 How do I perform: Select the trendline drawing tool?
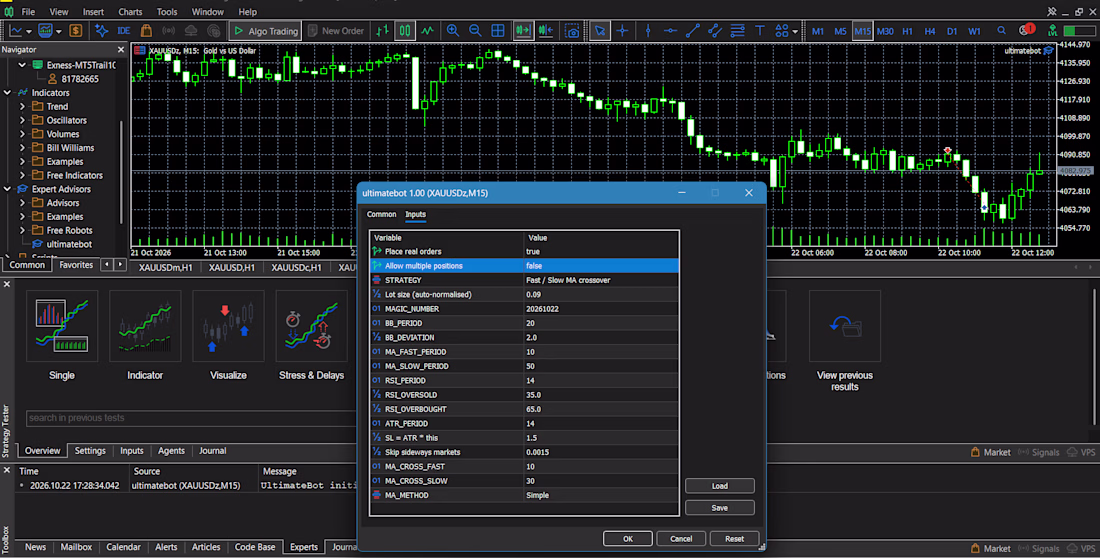tap(692, 31)
